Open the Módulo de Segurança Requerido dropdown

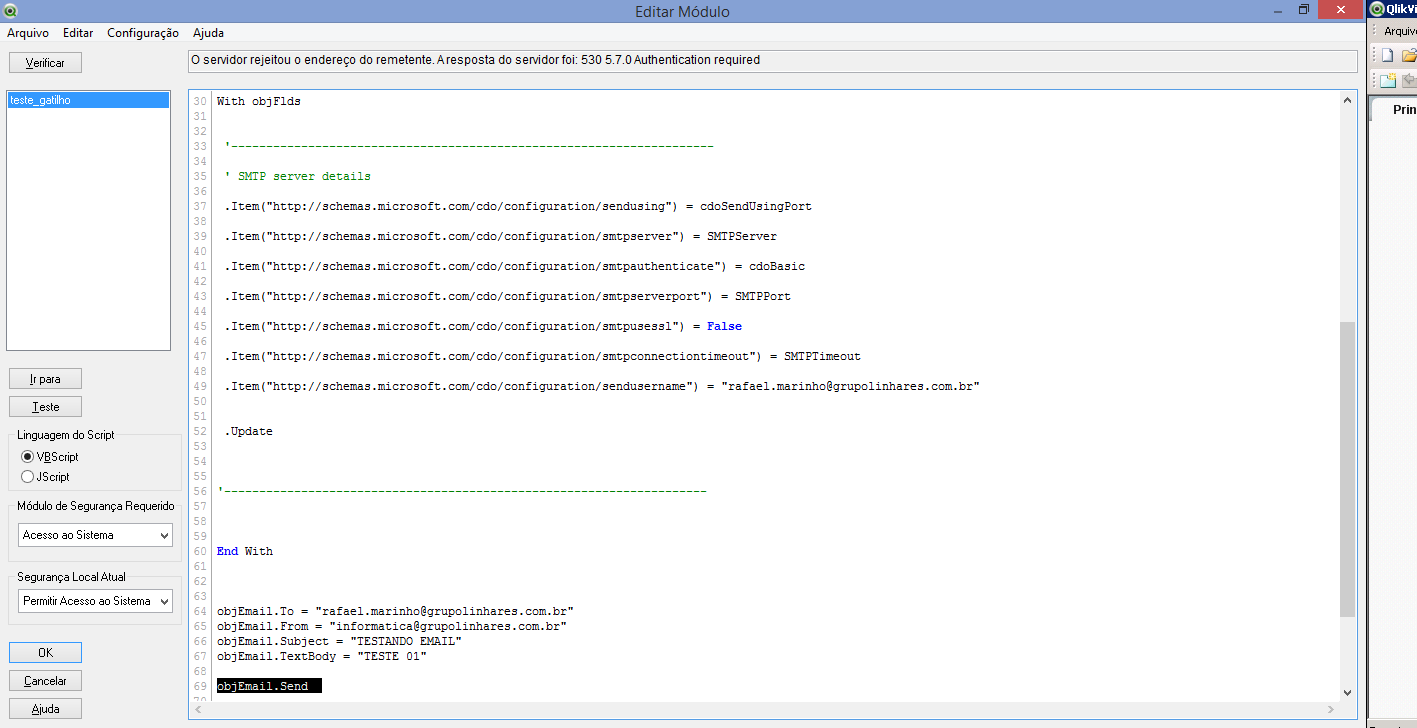tap(95, 535)
